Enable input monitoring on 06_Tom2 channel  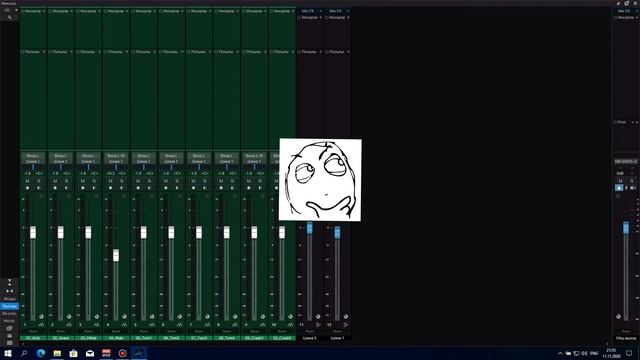coord(177,188)
